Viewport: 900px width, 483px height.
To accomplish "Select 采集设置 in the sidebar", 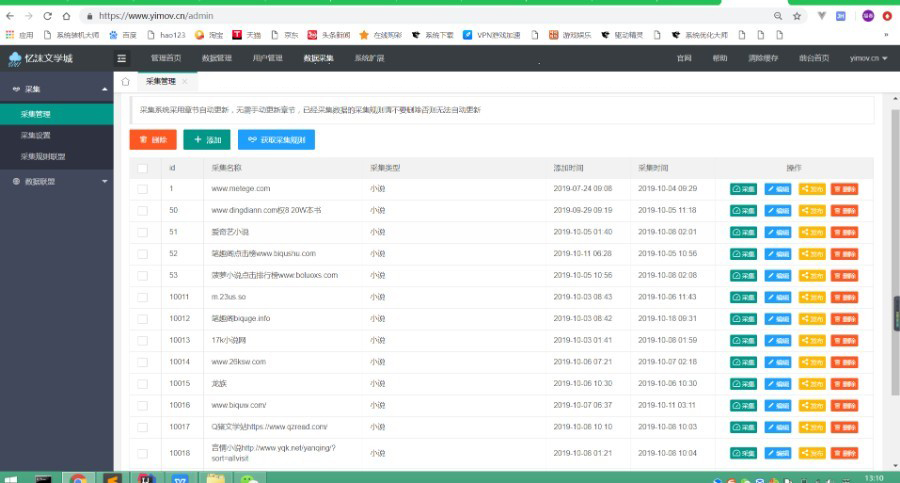I will coord(36,135).
